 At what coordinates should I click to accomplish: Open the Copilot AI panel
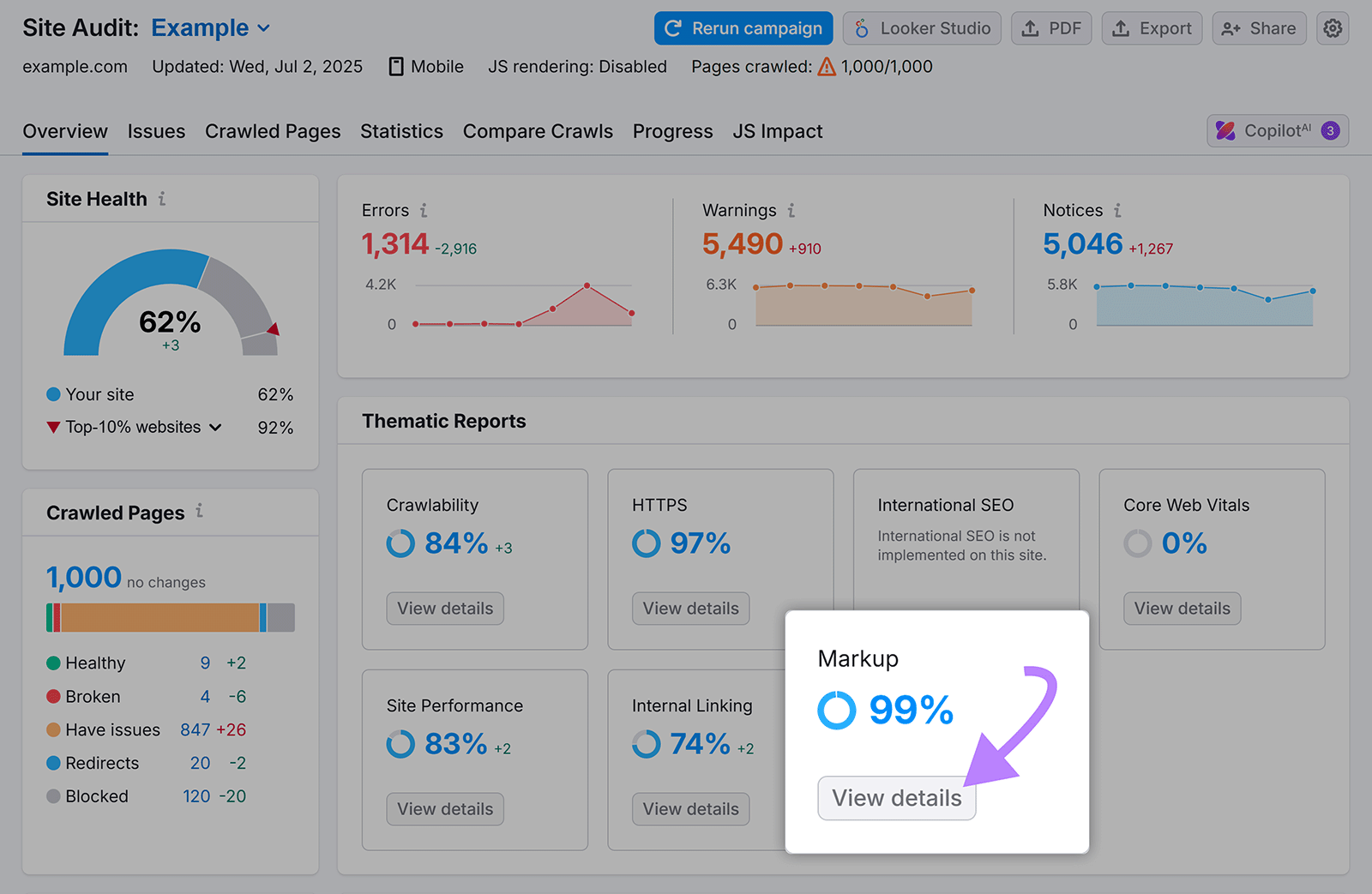tap(1277, 130)
